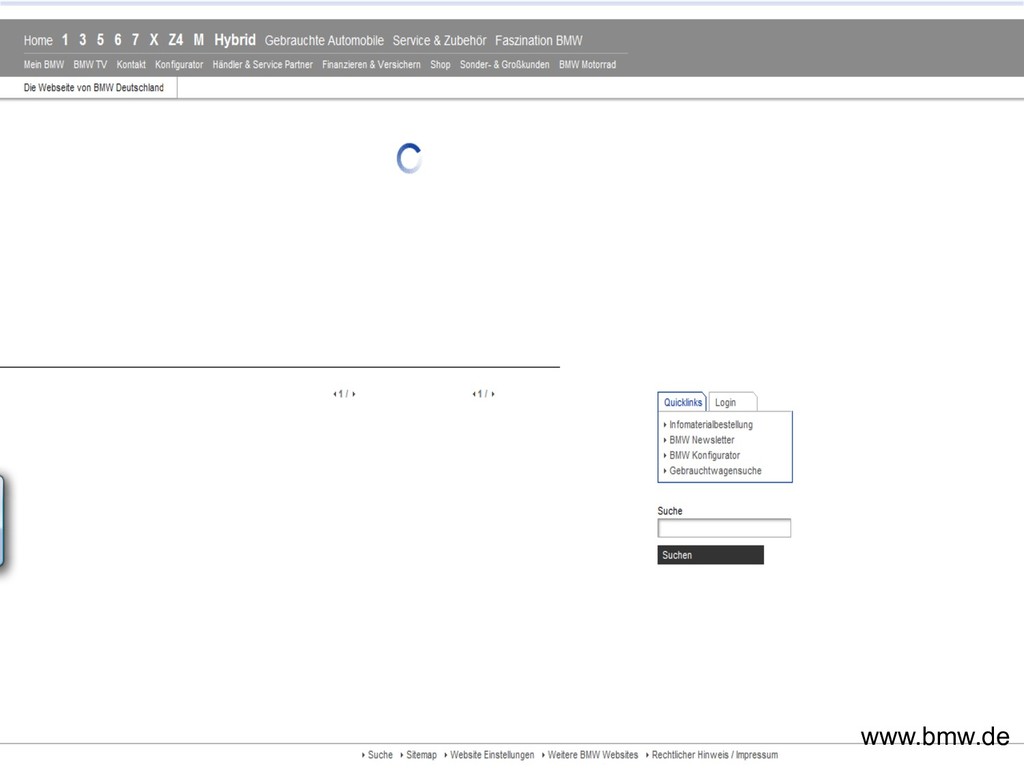
Task: Open Gebrauchte Automobile menu
Action: tap(324, 40)
